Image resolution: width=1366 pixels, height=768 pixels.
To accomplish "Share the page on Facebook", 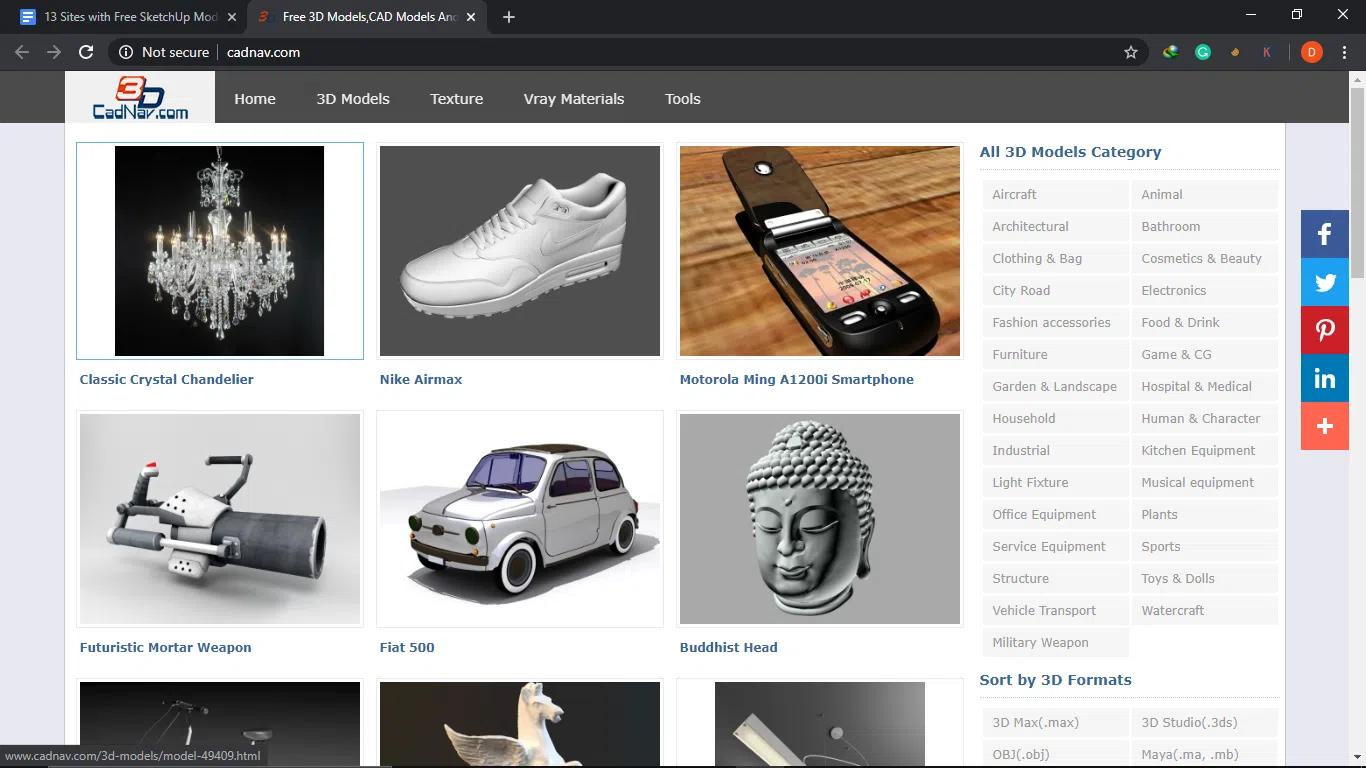I will coord(1324,234).
